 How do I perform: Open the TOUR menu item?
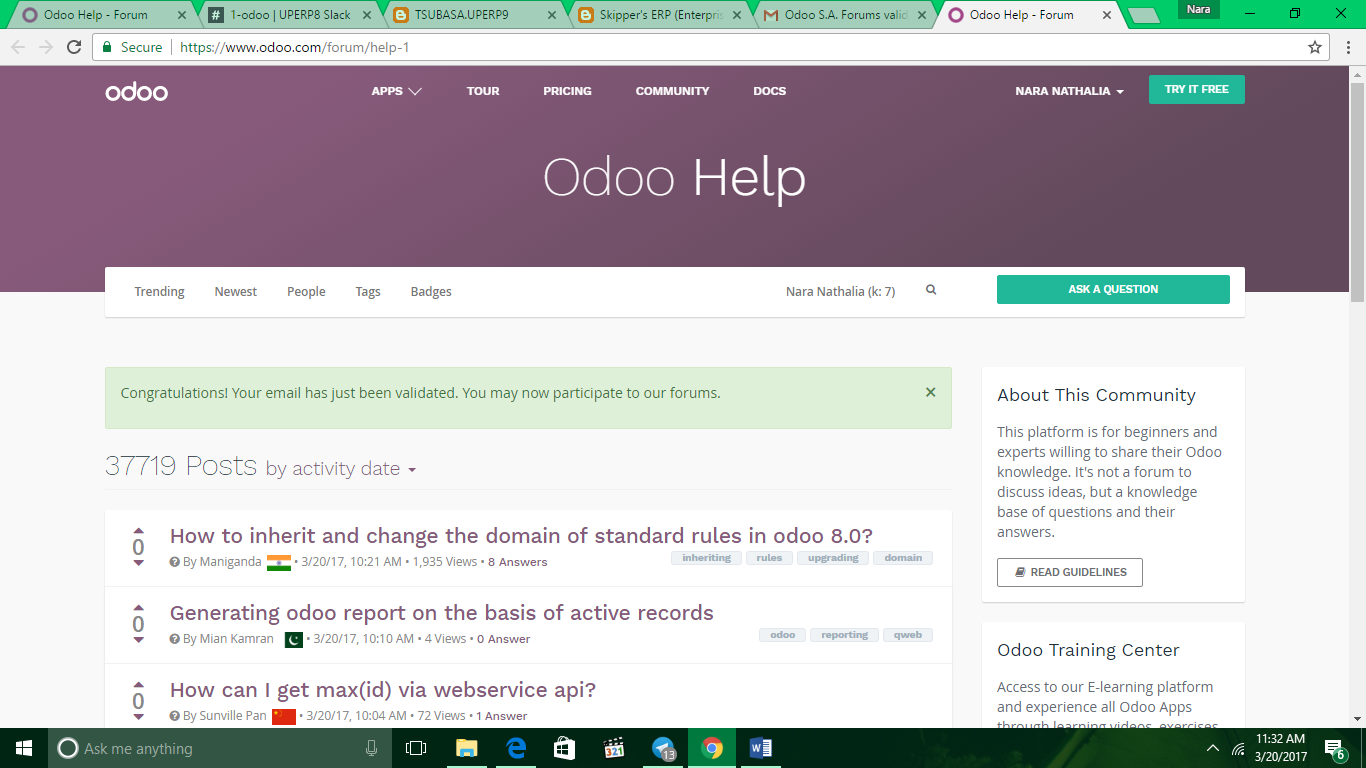(x=483, y=91)
